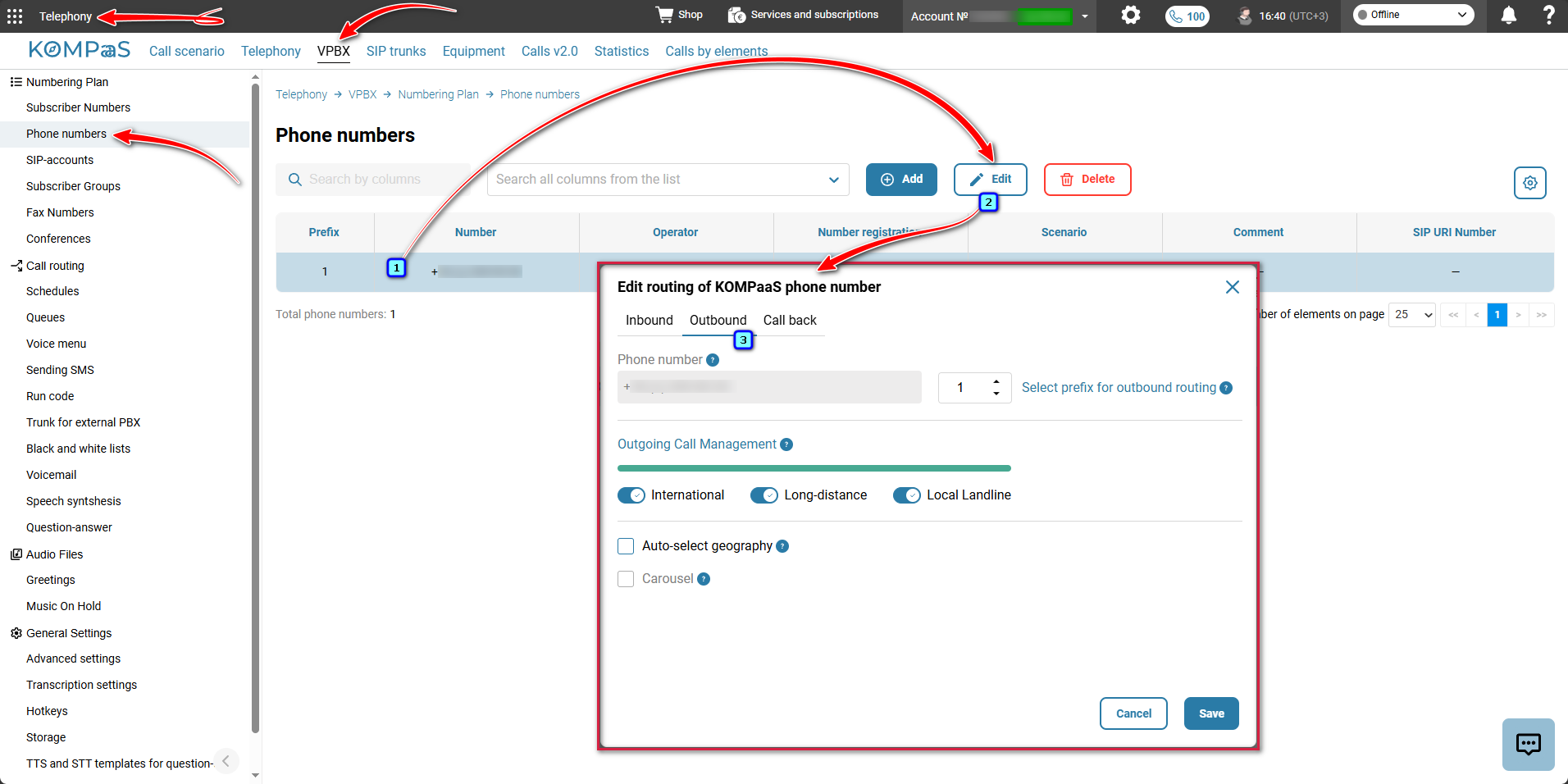Click the sidebar vertical scrollbar
This screenshot has width=1568, height=784.
255,410
